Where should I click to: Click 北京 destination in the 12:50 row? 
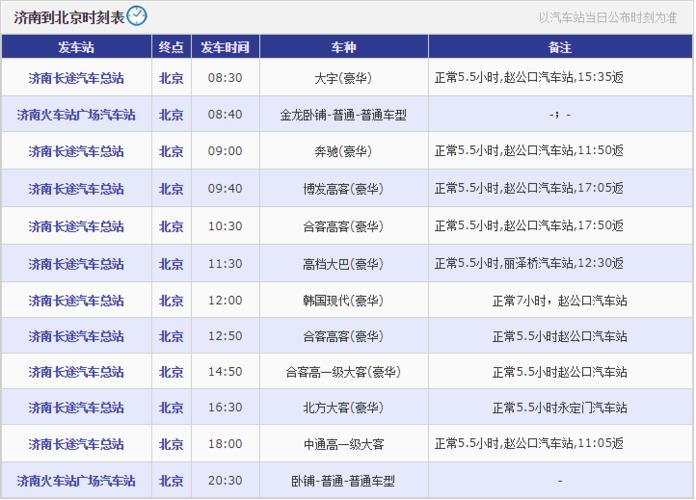171,336
